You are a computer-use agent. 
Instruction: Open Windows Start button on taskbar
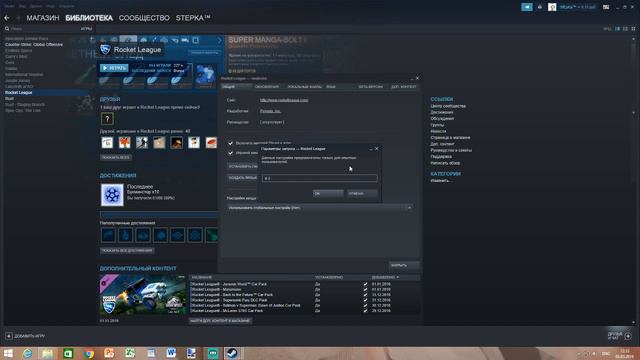(x=8, y=353)
